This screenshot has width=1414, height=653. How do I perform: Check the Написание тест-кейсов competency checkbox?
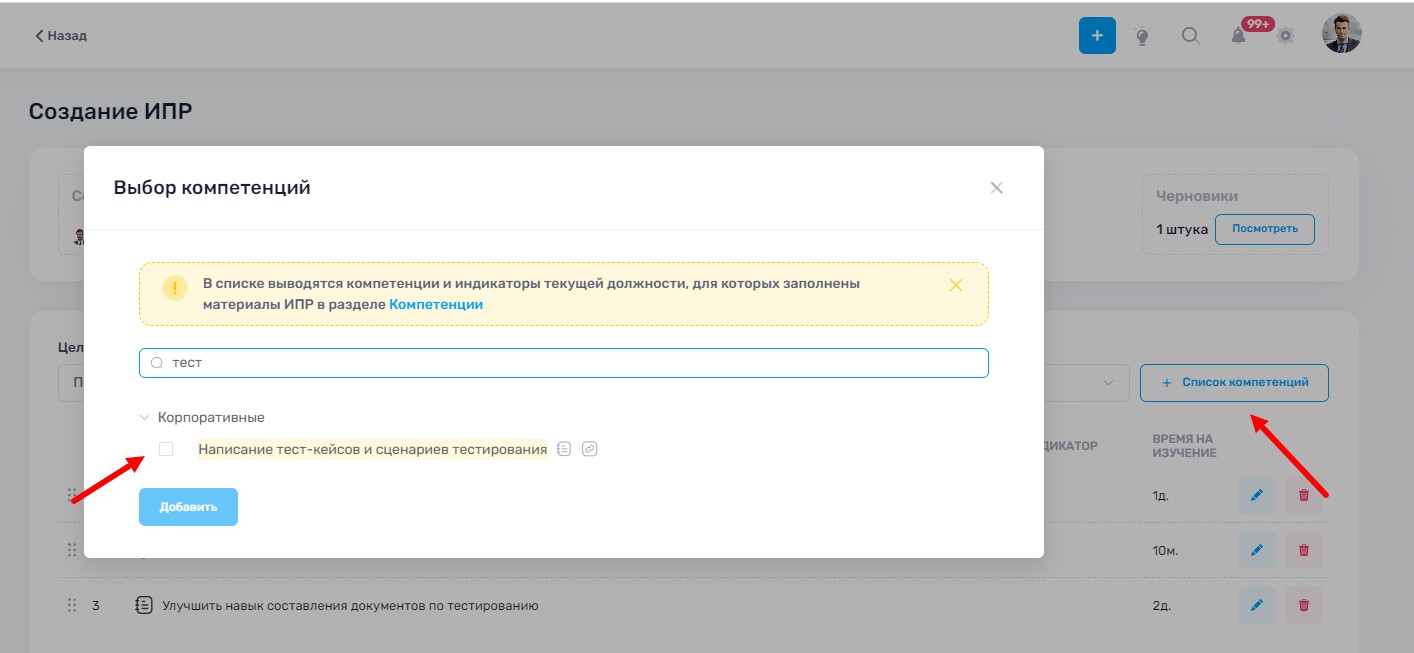coord(166,449)
